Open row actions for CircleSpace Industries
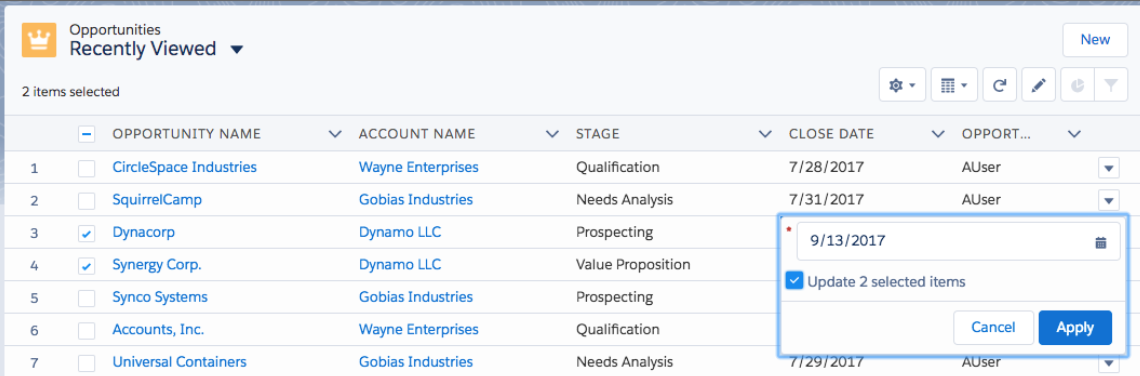This screenshot has height=376, width=1140. [1108, 169]
